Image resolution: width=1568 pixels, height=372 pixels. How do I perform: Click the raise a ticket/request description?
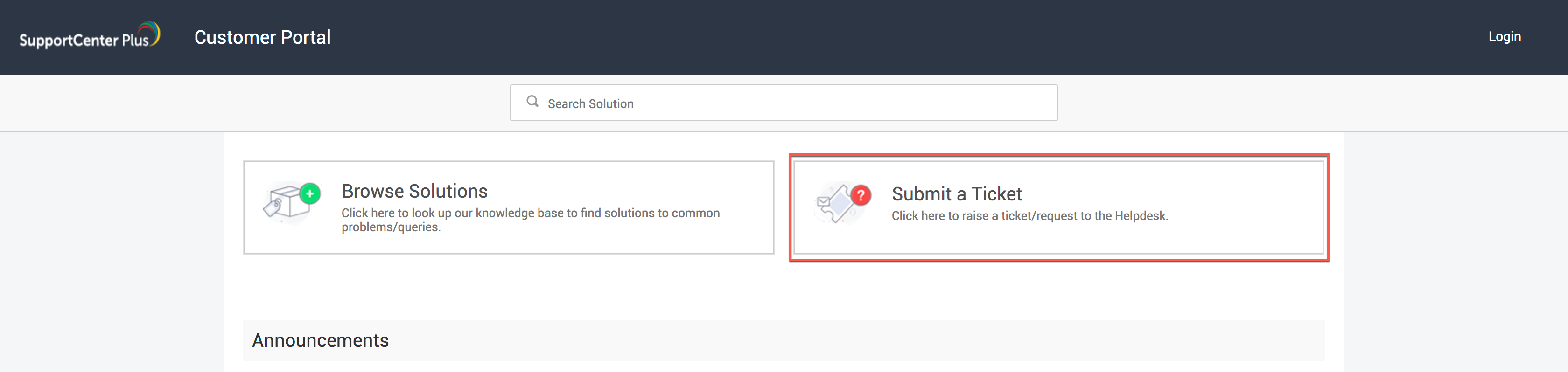click(1029, 216)
